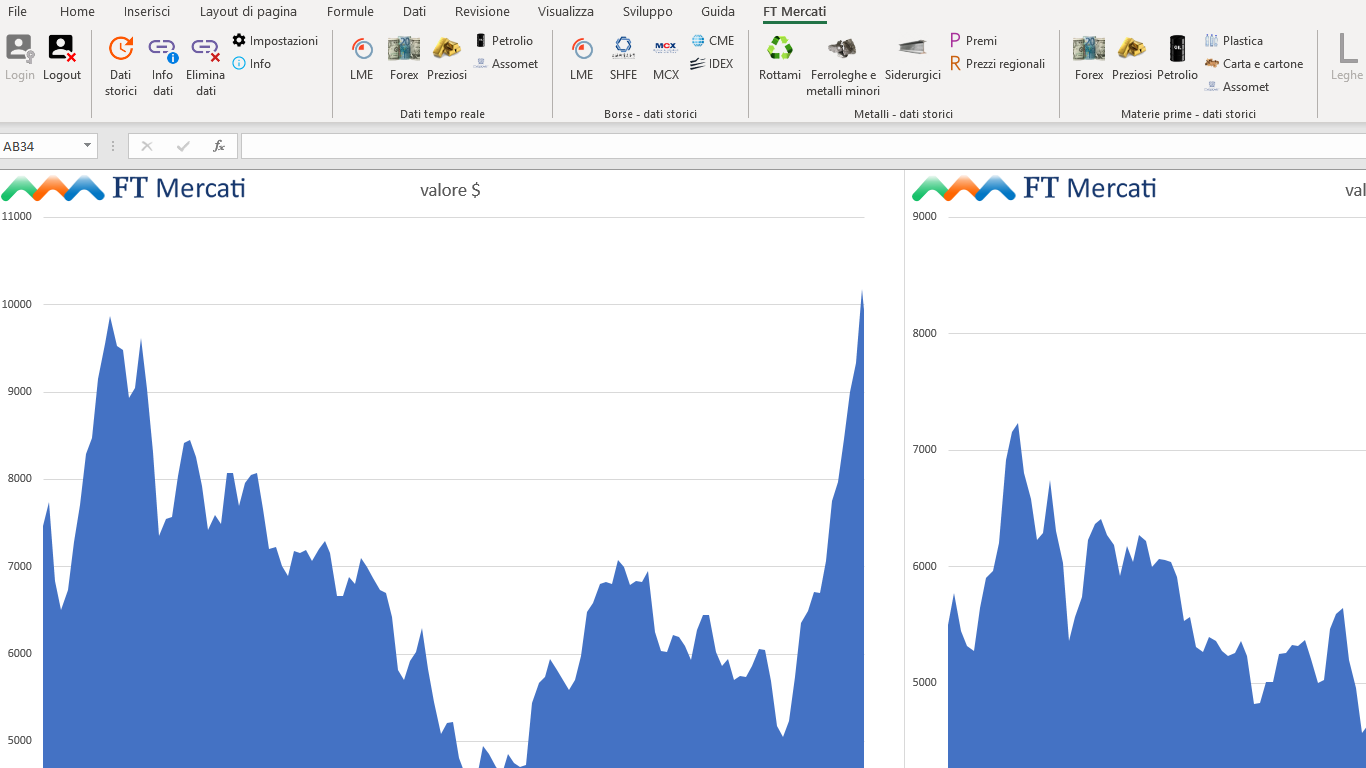Click the 8000 axis label, right chart

(924, 333)
